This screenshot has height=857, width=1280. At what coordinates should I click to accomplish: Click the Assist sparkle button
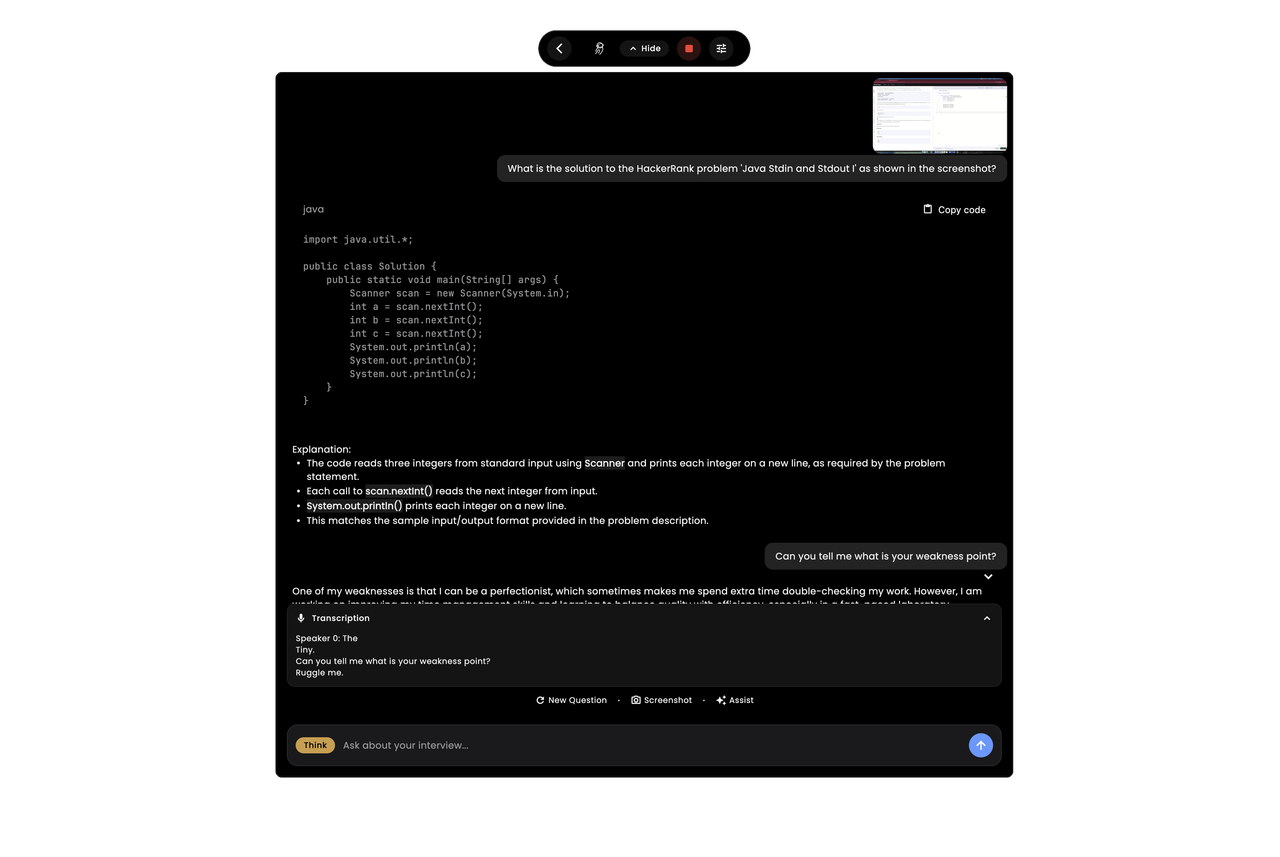click(735, 700)
